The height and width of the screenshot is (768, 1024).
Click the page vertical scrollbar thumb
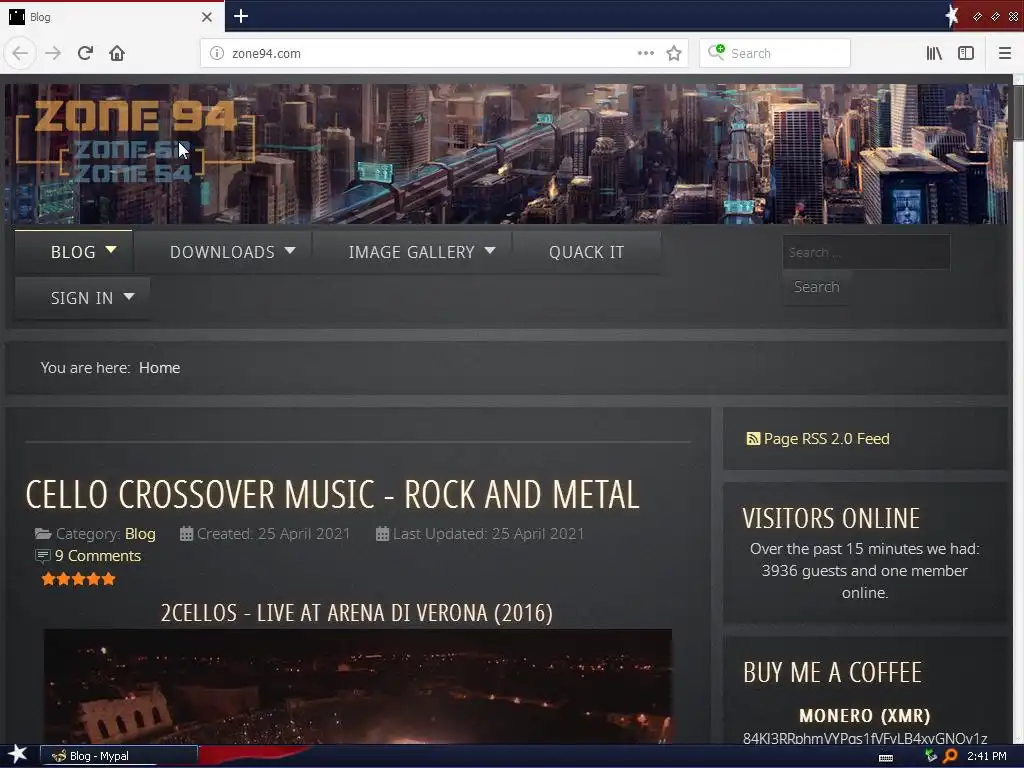[x=1018, y=112]
